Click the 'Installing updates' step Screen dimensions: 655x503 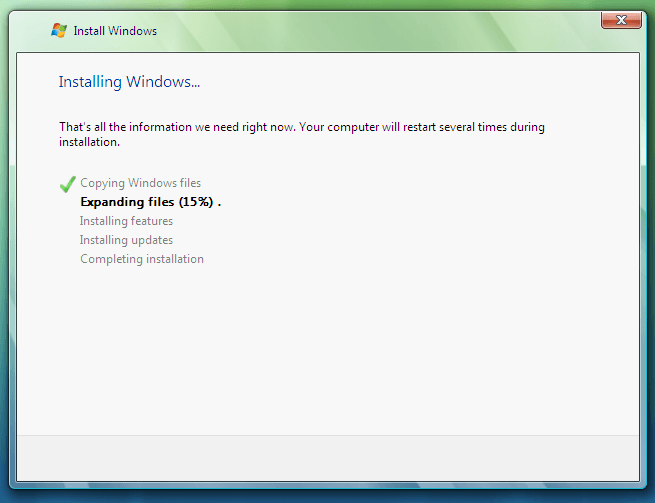126,240
